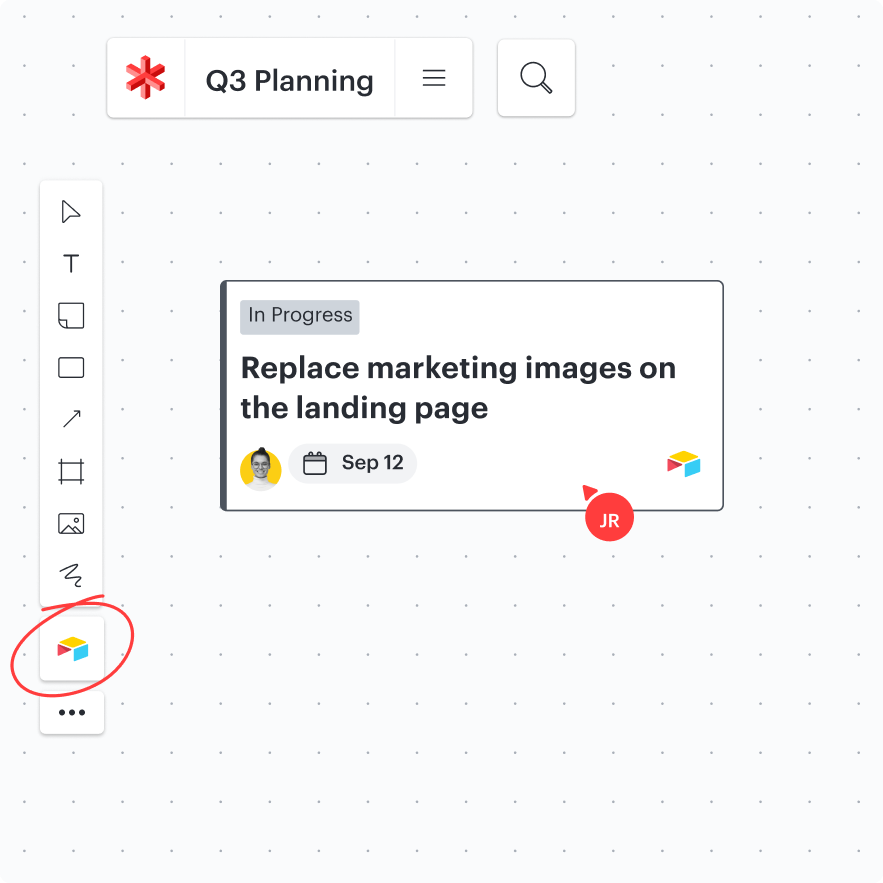Click the Q3 Planning board title
883x883 pixels.
(289, 80)
